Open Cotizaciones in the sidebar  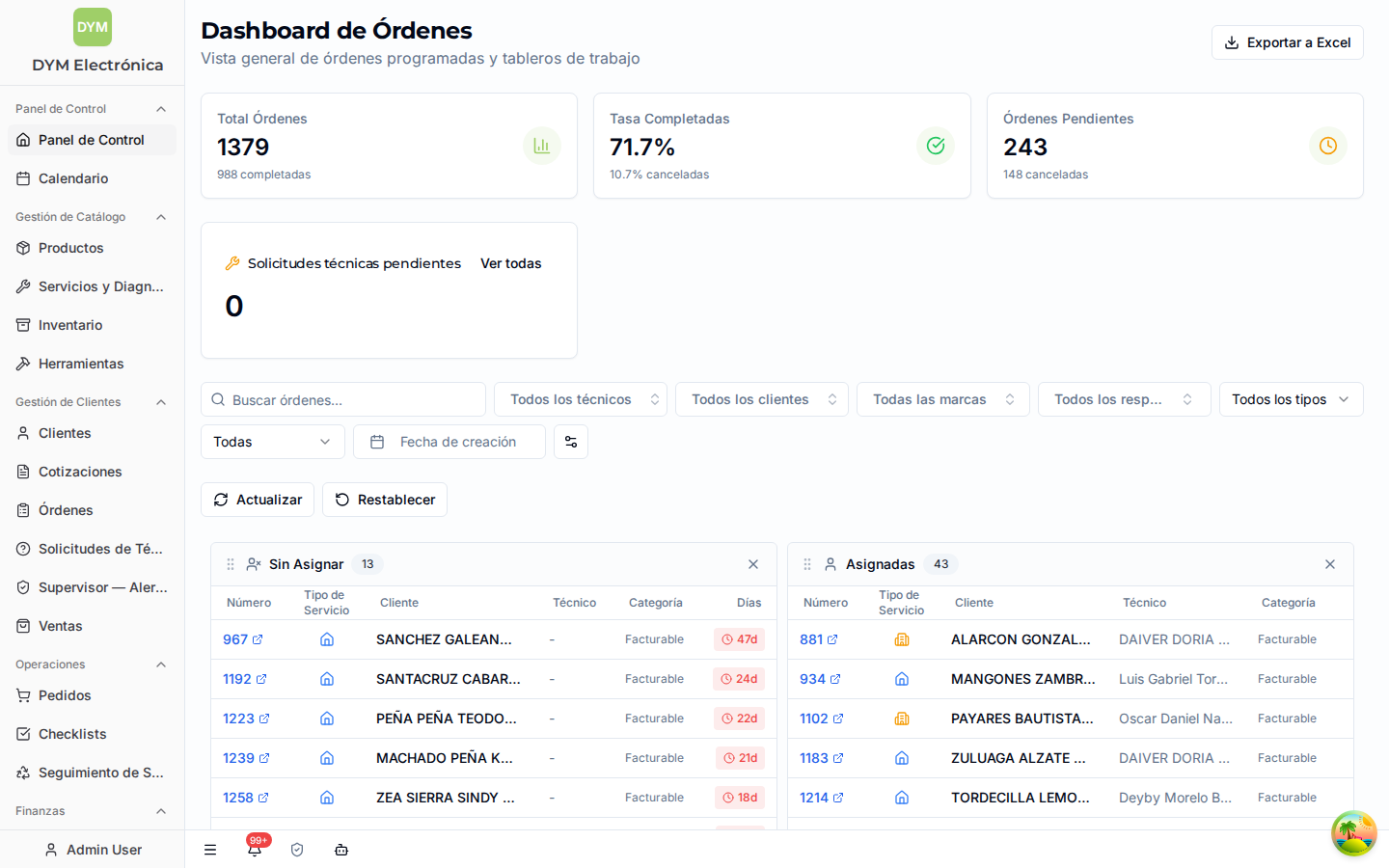(x=92, y=472)
